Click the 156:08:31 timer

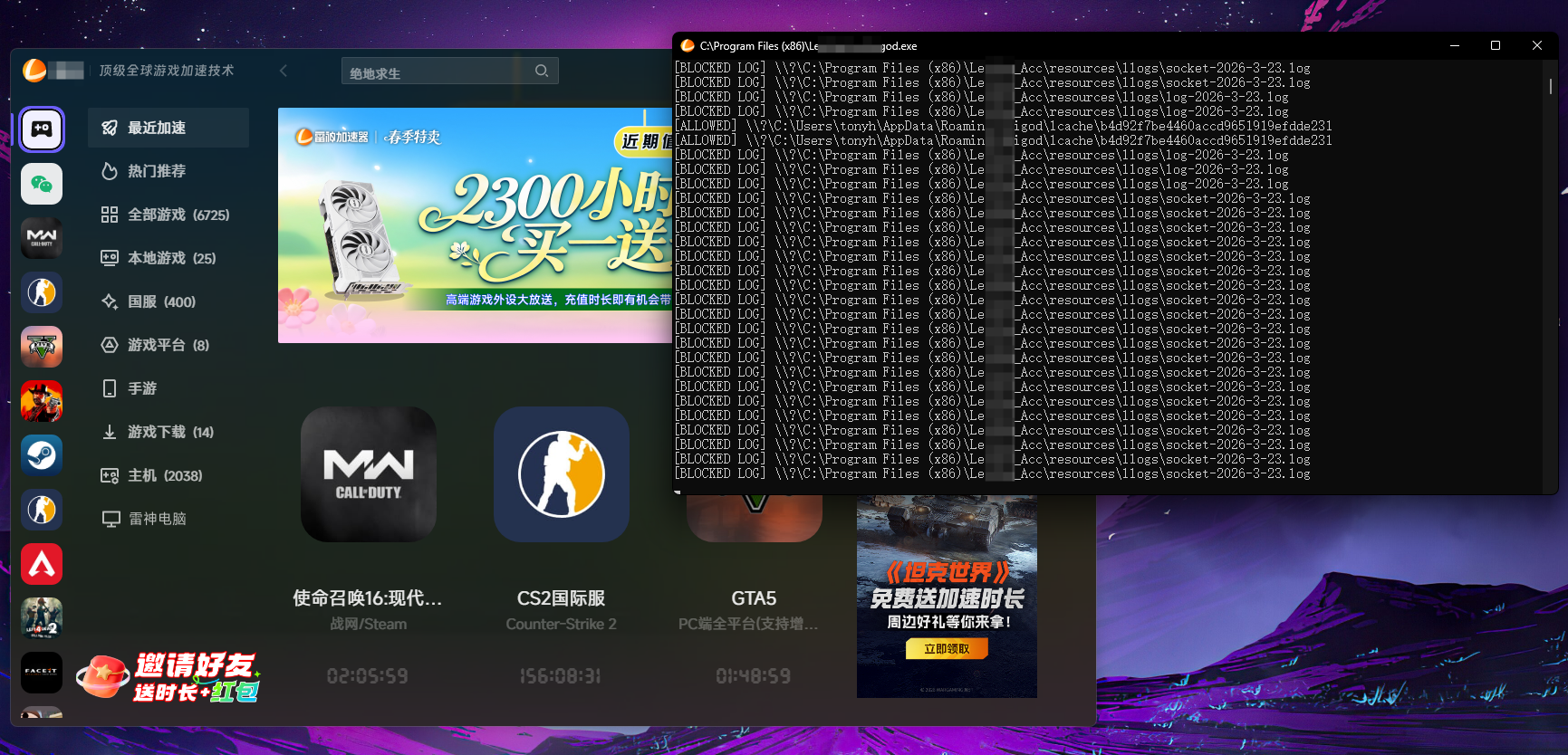560,676
